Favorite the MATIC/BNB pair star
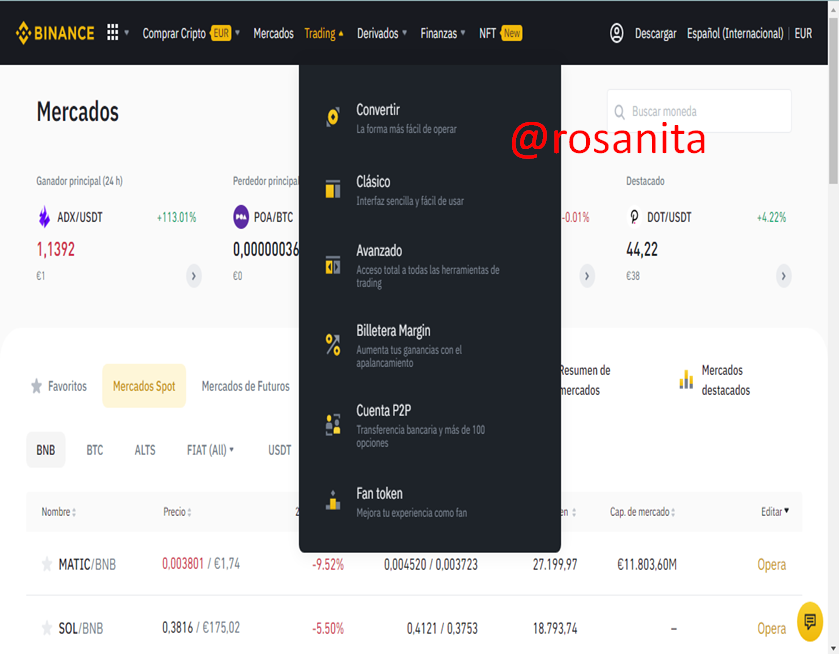The width and height of the screenshot is (839, 654). 47,564
